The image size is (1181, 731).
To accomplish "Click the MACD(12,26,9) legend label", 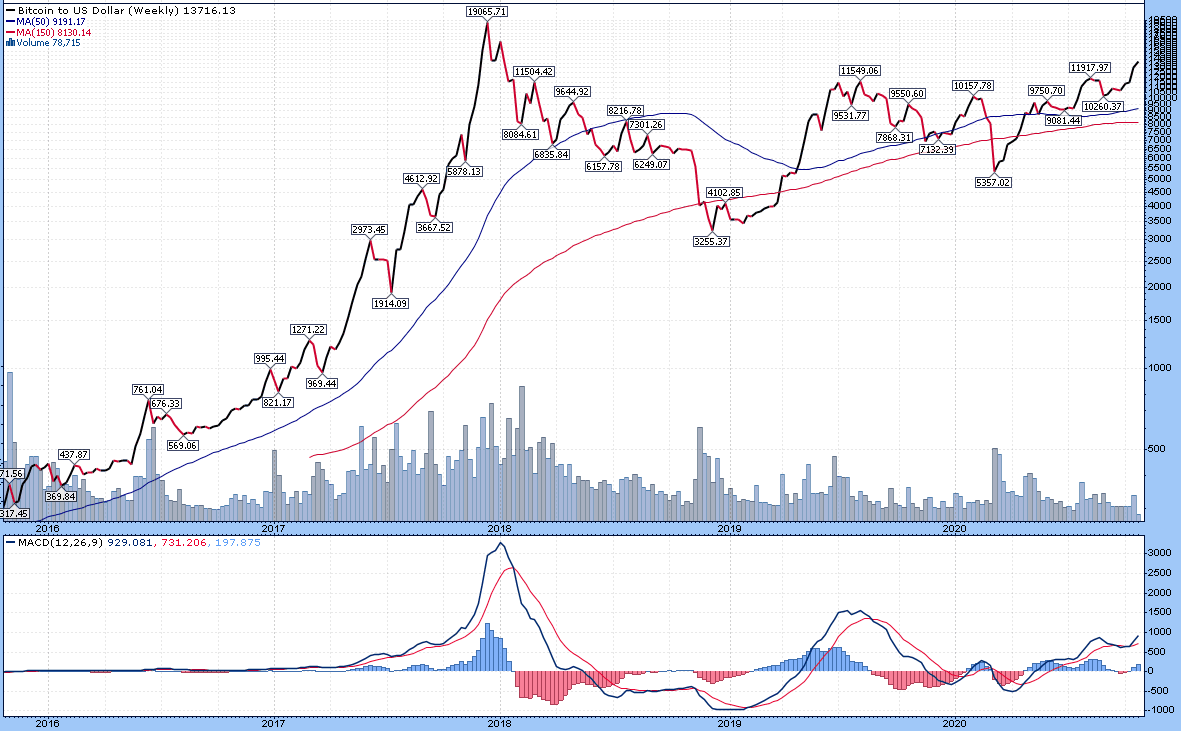I will (x=60, y=542).
